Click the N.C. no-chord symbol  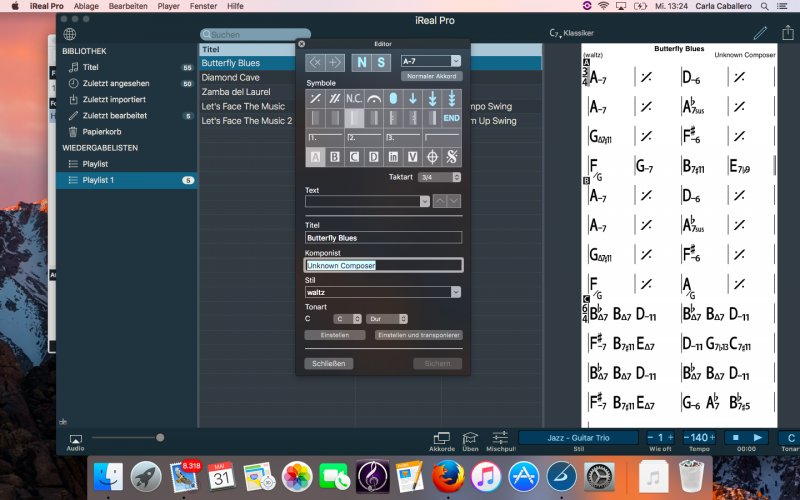click(354, 98)
